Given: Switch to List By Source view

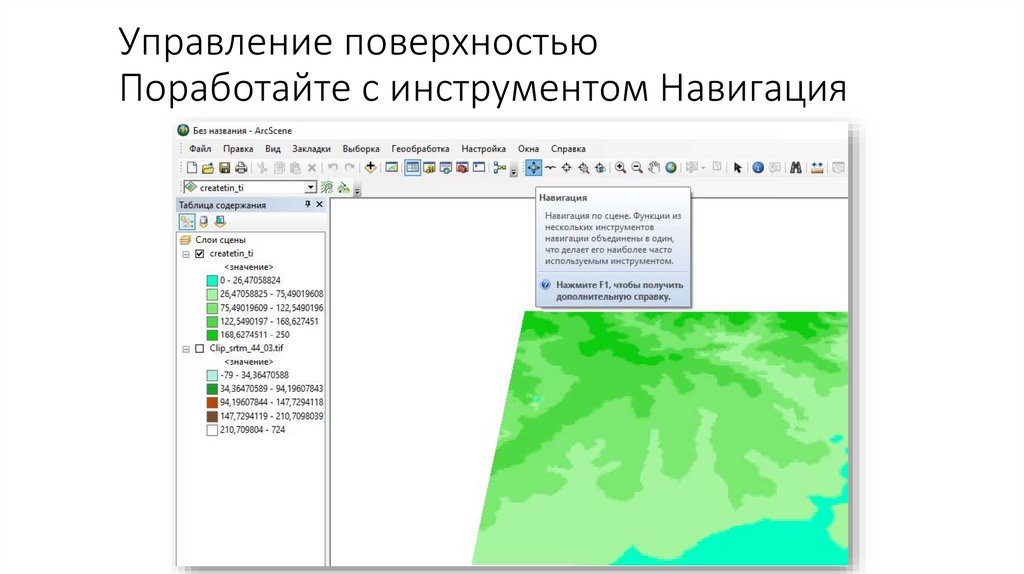Looking at the screenshot, I should 204,222.
